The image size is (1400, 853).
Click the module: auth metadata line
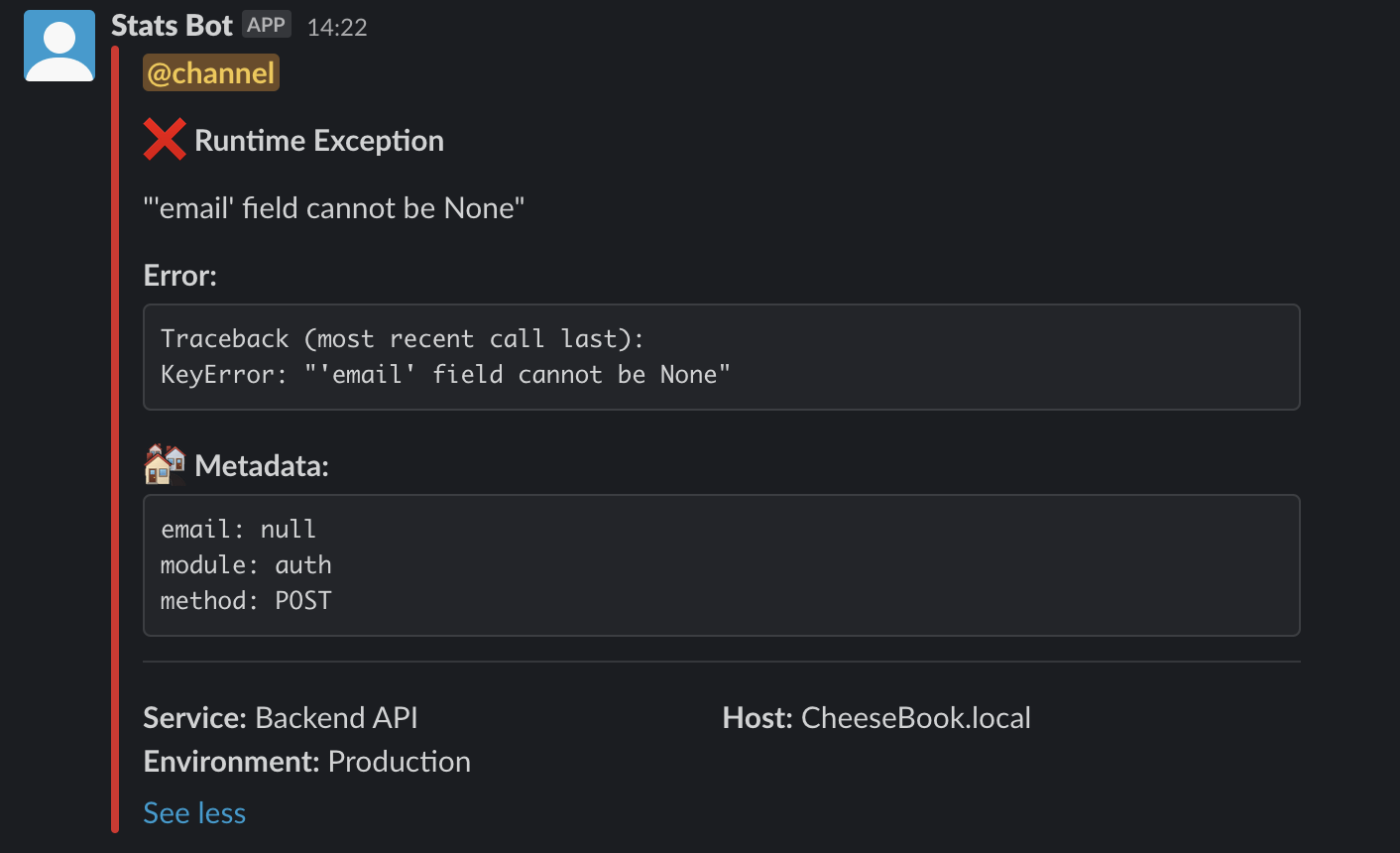(246, 565)
